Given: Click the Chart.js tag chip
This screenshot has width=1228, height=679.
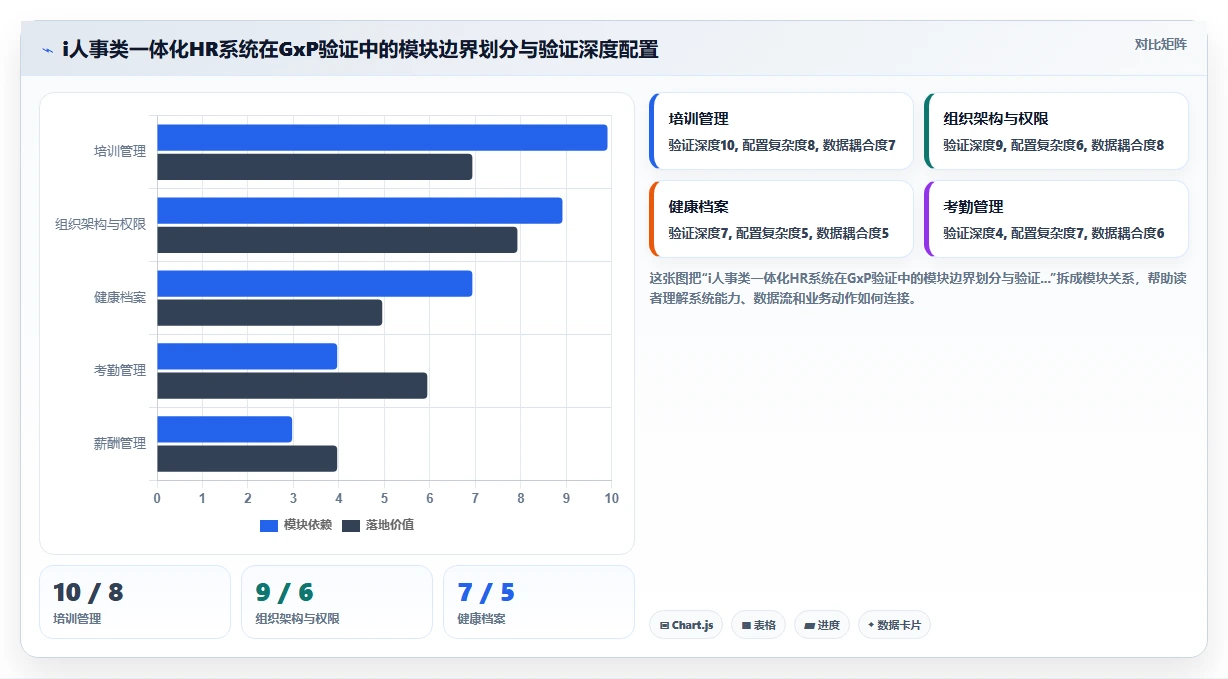Looking at the screenshot, I should pyautogui.click(x=686, y=625).
